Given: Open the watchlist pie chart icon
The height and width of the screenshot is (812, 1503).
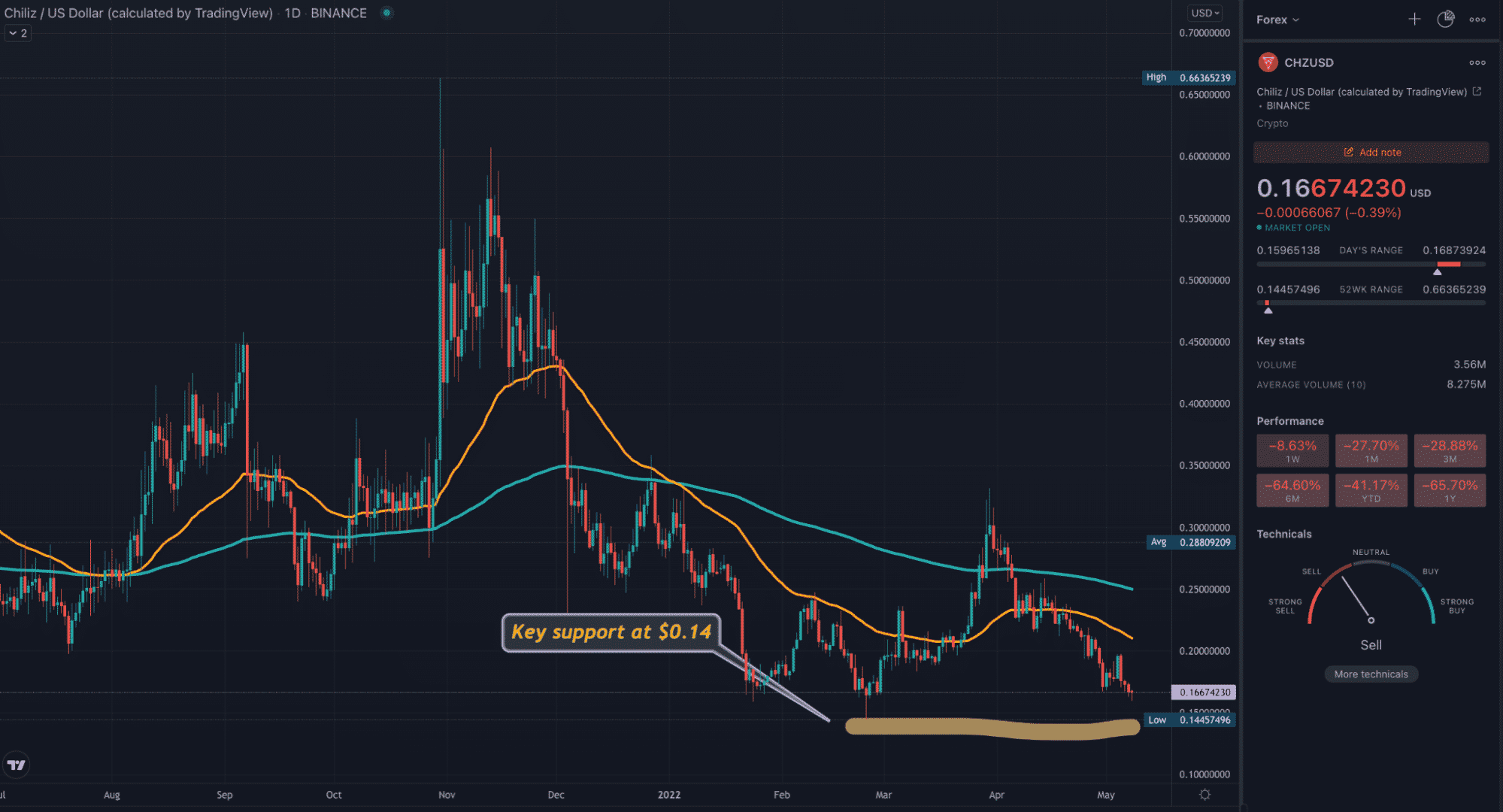Looking at the screenshot, I should pos(1445,20).
